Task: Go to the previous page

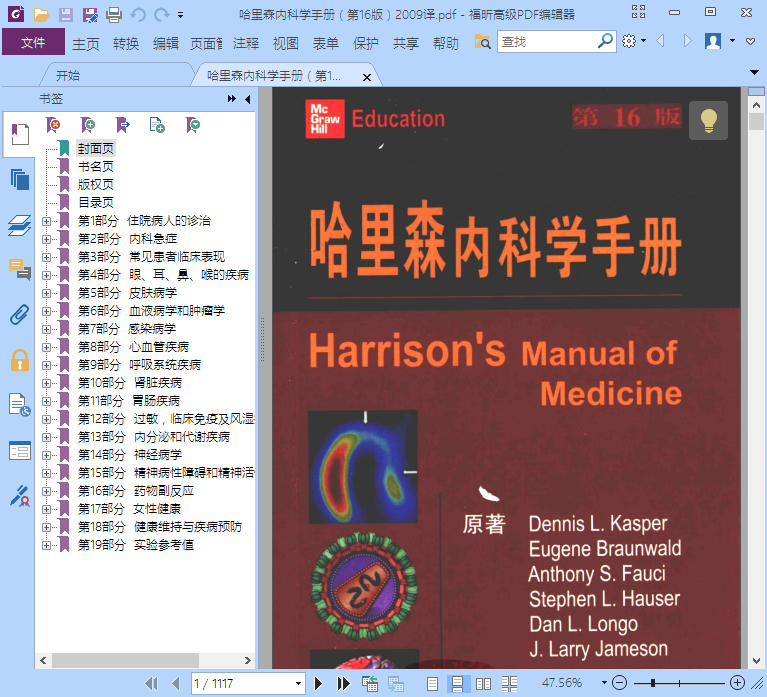Action: tap(176, 683)
